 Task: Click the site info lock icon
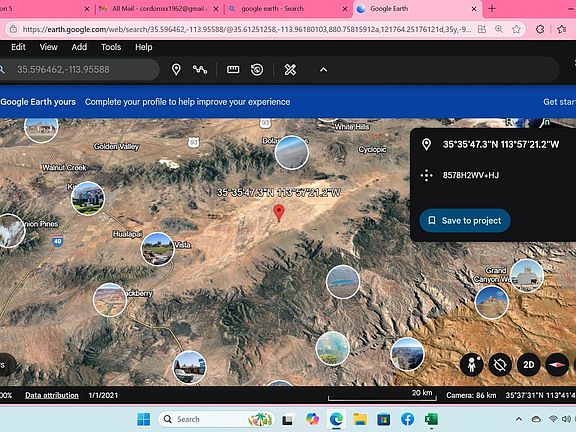coord(13,29)
